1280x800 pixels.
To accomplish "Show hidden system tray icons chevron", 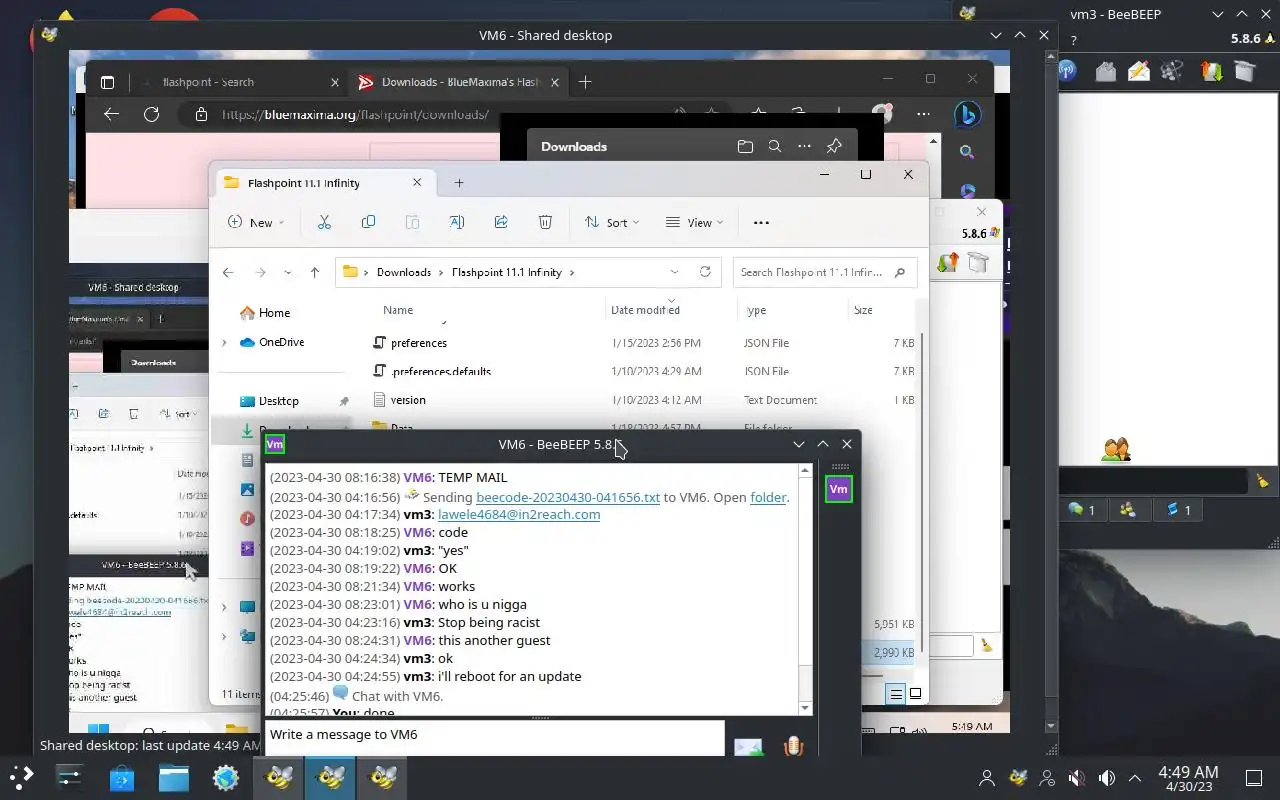I will coord(1135,777).
